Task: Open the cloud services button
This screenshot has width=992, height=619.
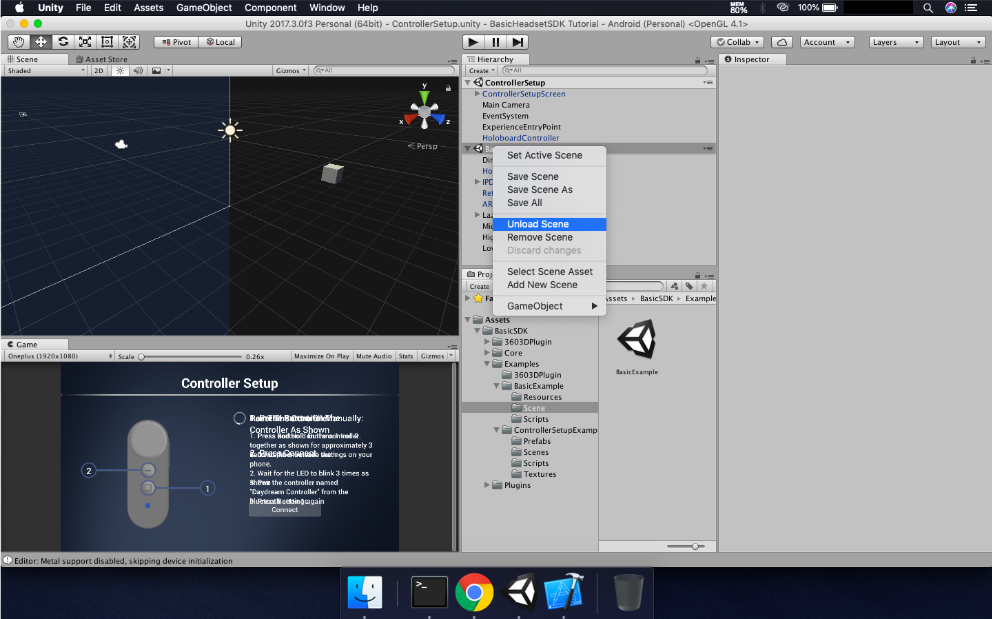Action: tap(782, 42)
